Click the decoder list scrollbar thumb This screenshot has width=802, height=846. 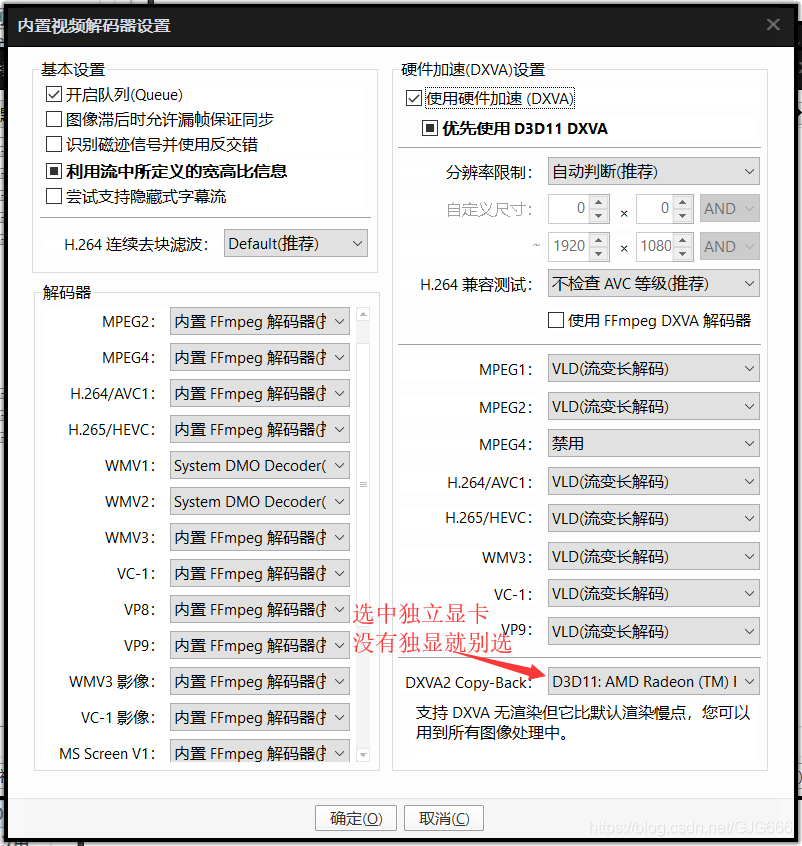(x=363, y=484)
